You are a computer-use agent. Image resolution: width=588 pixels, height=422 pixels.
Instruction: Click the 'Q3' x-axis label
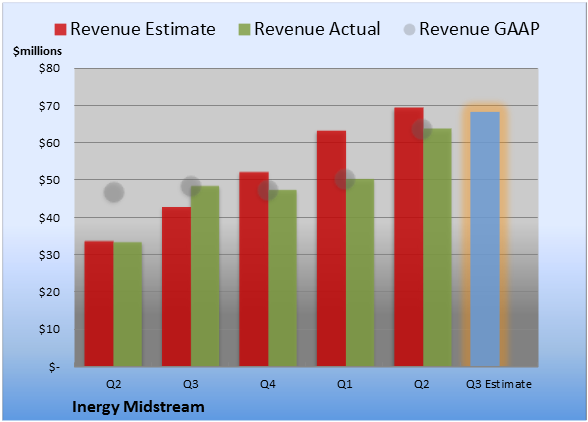(190, 384)
